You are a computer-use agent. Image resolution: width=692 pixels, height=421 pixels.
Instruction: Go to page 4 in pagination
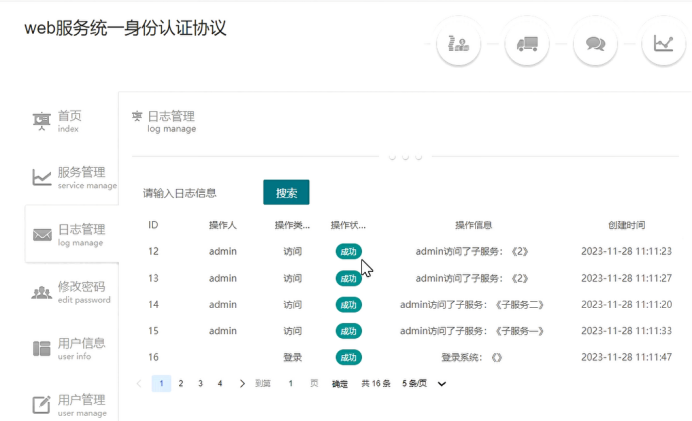click(x=220, y=383)
